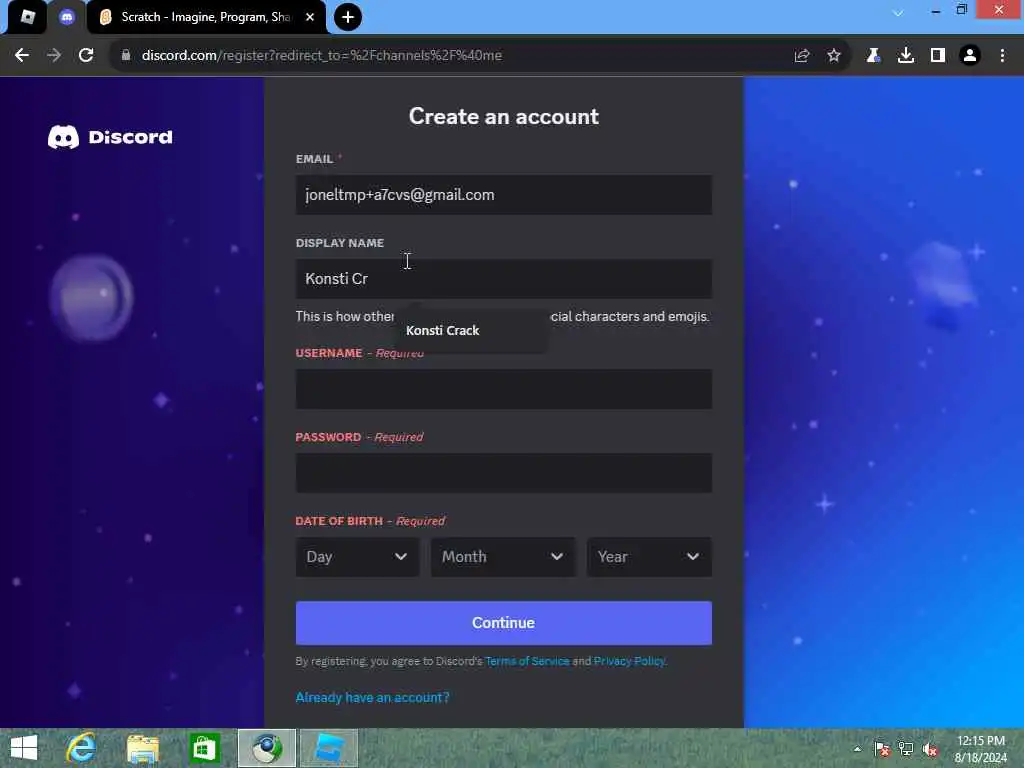The height and width of the screenshot is (768, 1024).
Task: Click the Action Center flag tray icon
Action: point(882,749)
